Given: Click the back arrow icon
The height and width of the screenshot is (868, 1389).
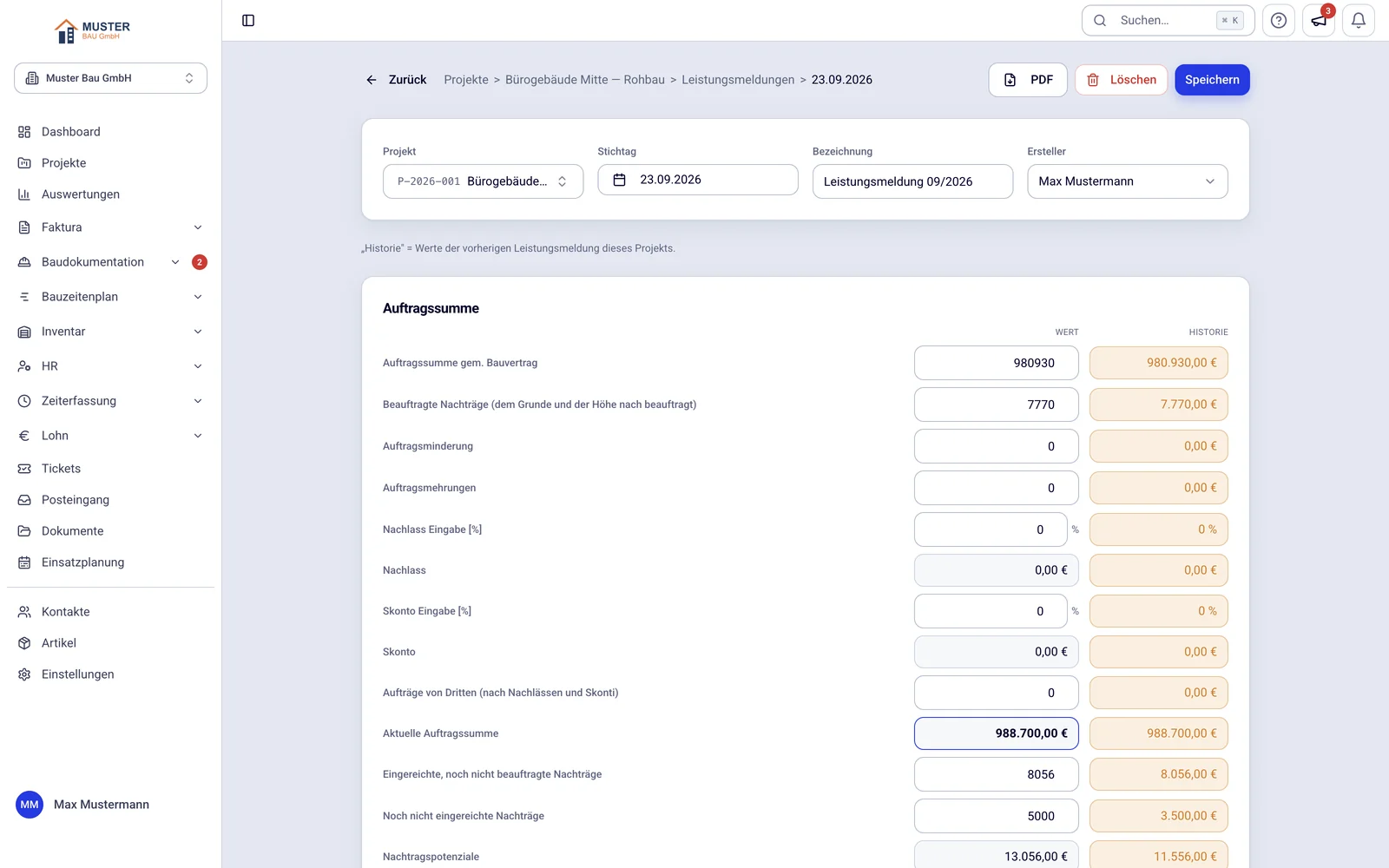Looking at the screenshot, I should (x=372, y=80).
